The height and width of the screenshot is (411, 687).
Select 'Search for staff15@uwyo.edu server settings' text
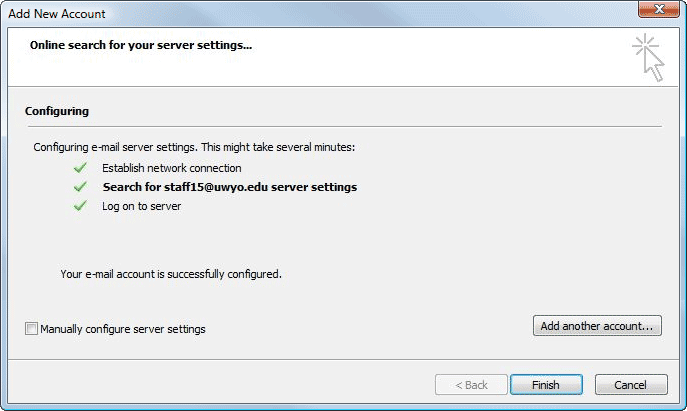230,187
